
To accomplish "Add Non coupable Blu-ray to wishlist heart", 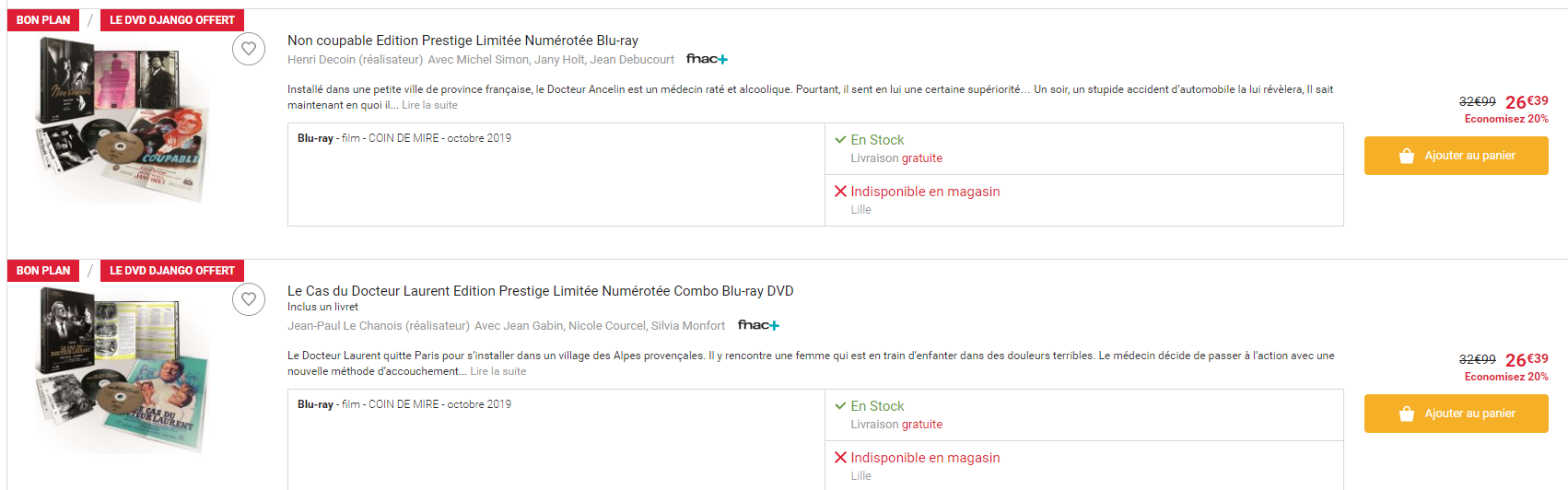I will 249,49.
